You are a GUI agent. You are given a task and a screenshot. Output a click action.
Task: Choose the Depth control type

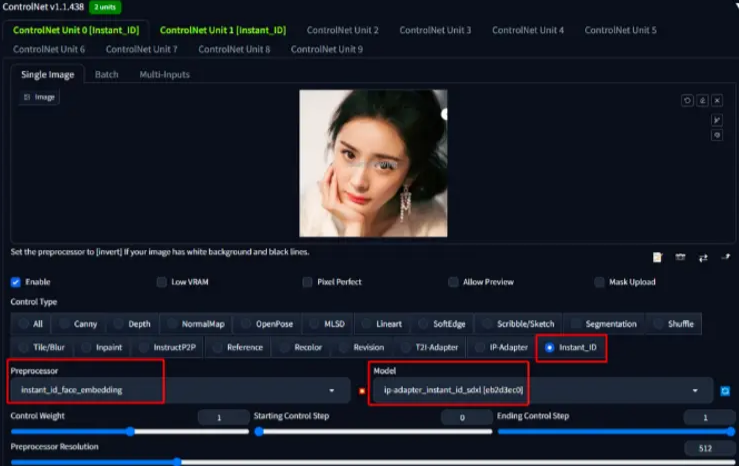click(133, 324)
